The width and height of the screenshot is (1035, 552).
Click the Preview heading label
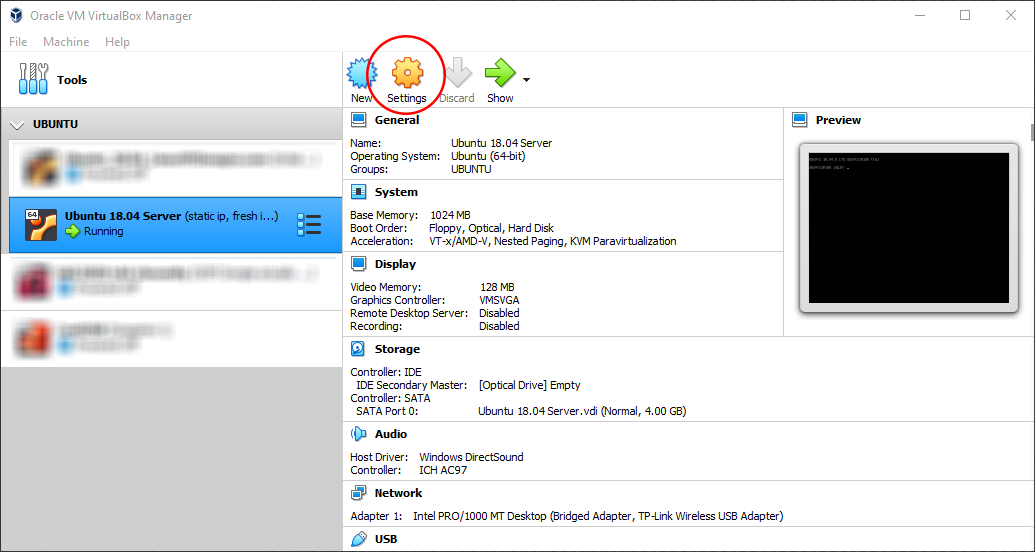[838, 120]
